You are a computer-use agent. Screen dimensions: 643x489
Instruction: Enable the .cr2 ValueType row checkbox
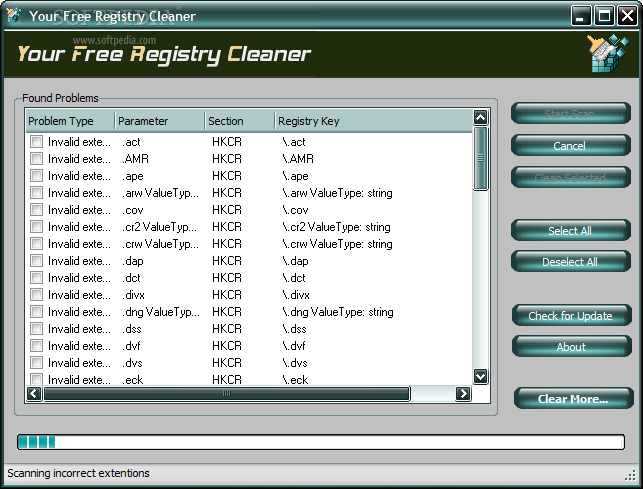click(36, 227)
